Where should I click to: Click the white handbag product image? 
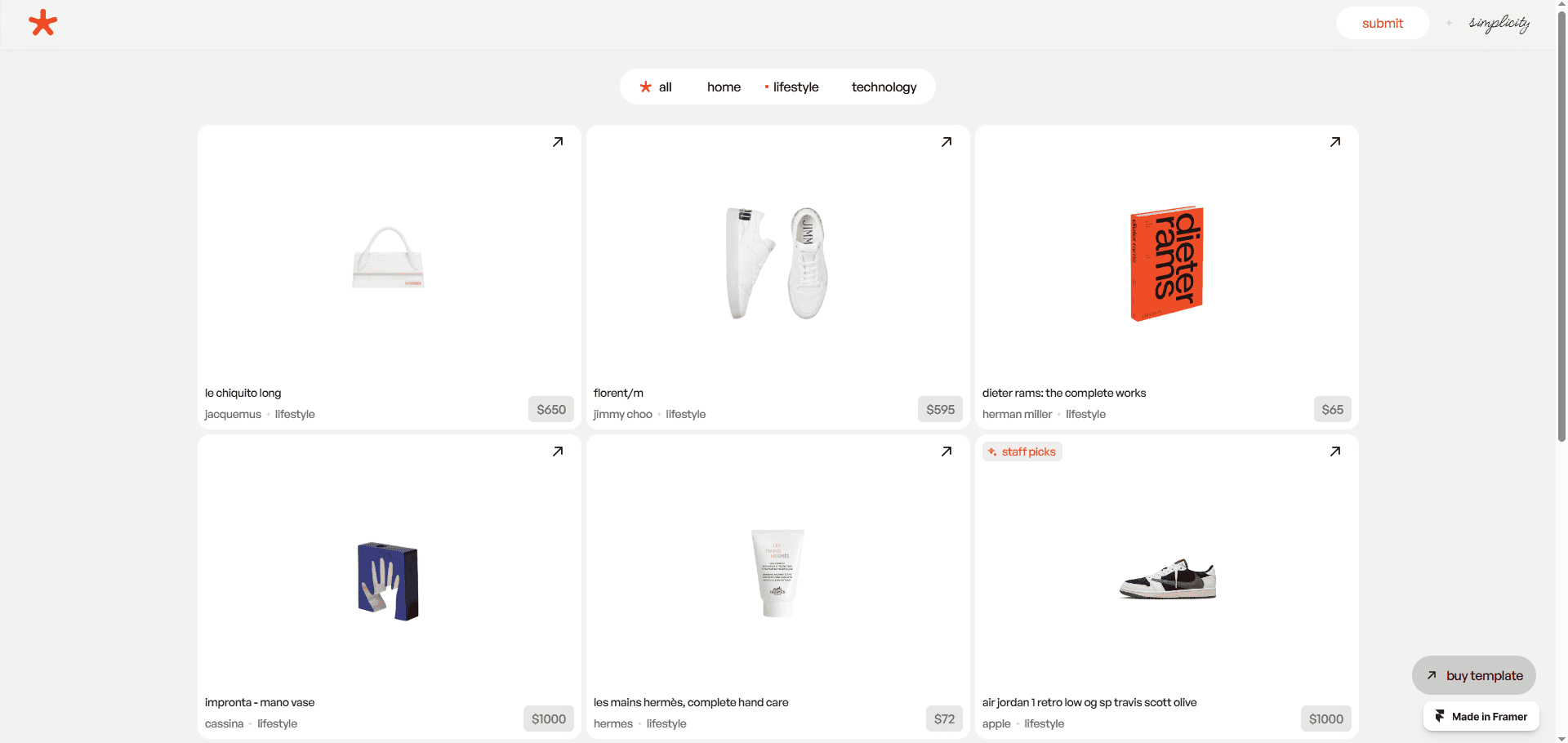pyautogui.click(x=389, y=257)
